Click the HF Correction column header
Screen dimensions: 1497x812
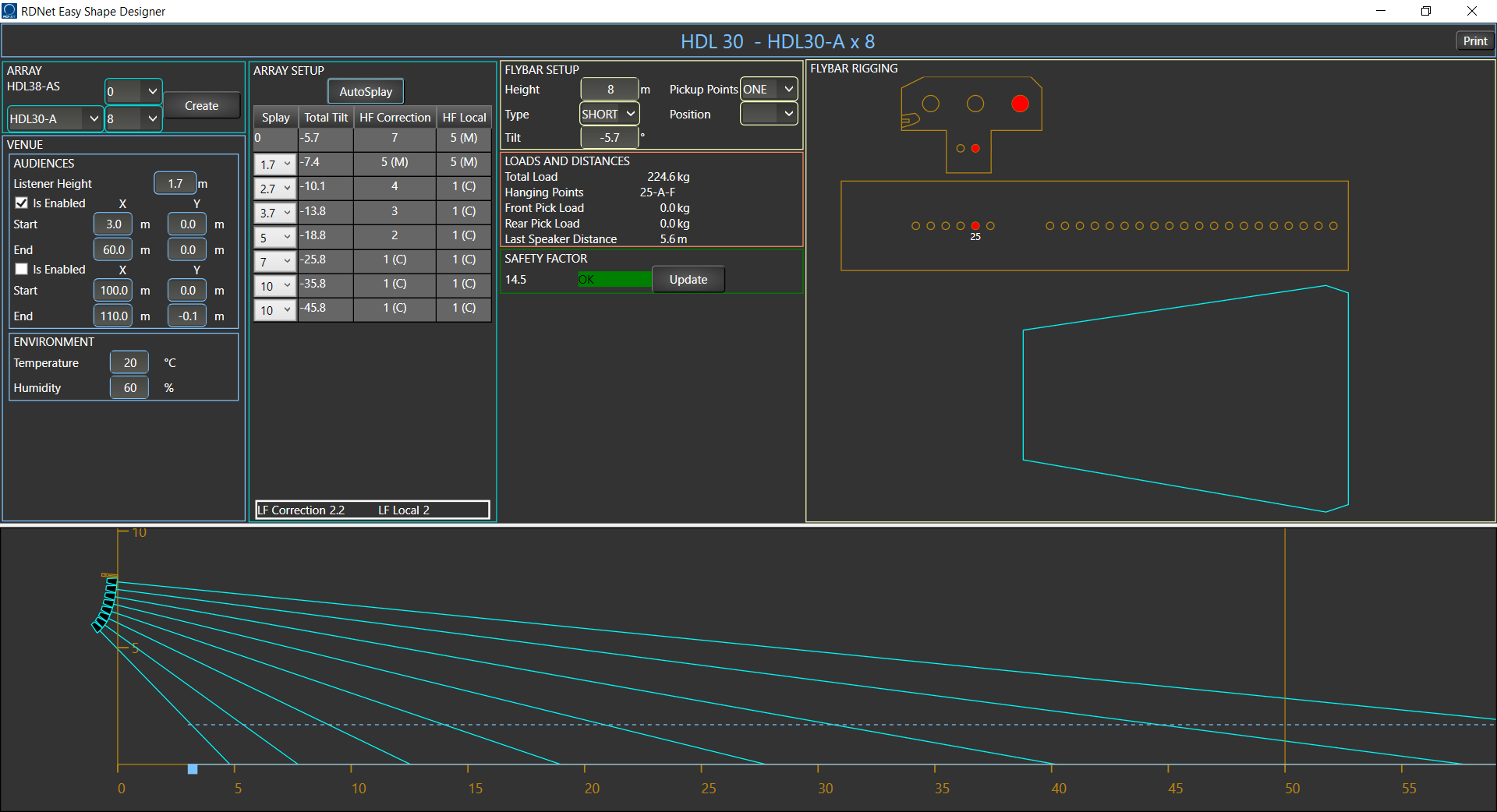pos(395,118)
